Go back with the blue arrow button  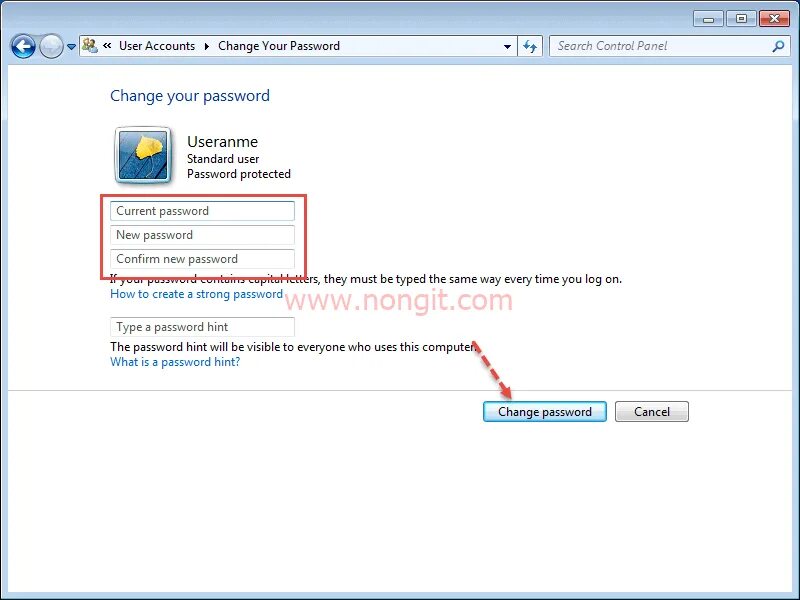click(x=23, y=46)
